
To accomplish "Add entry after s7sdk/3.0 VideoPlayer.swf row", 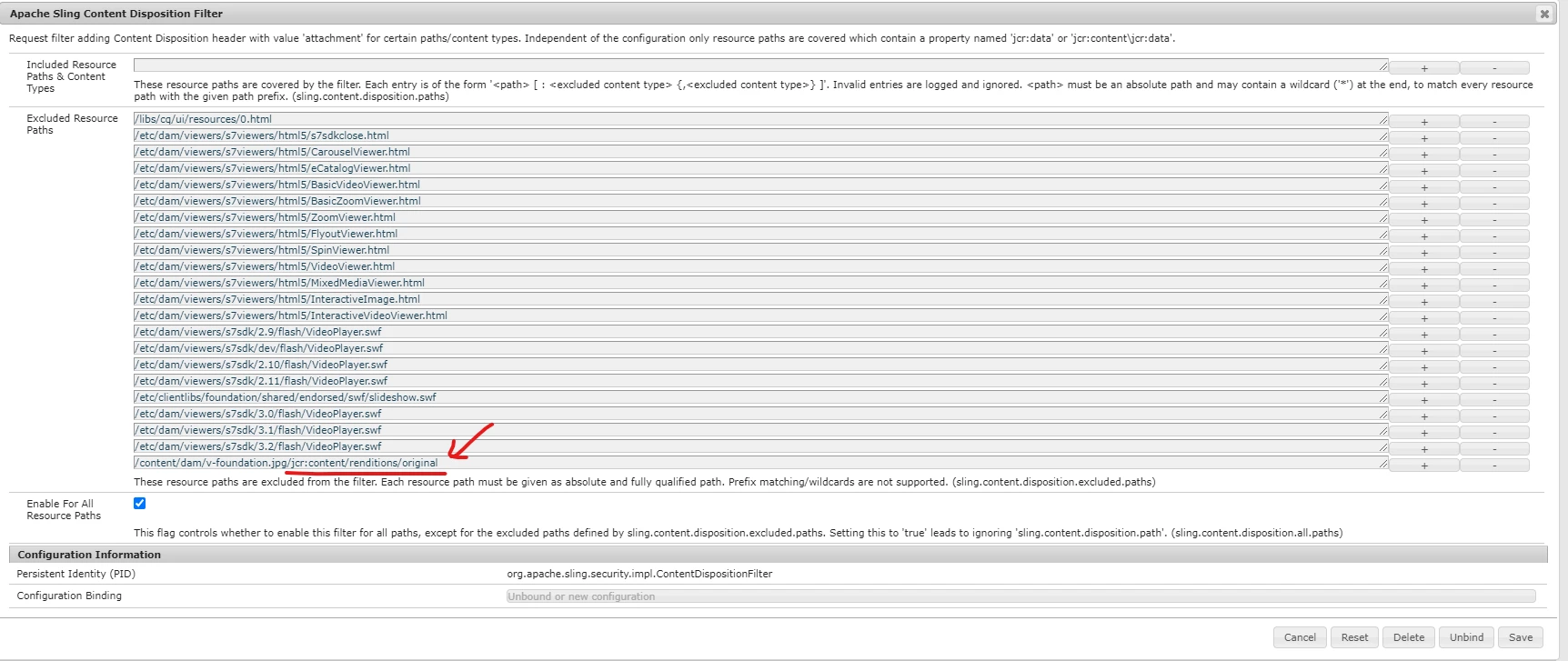I will pos(1424,416).
